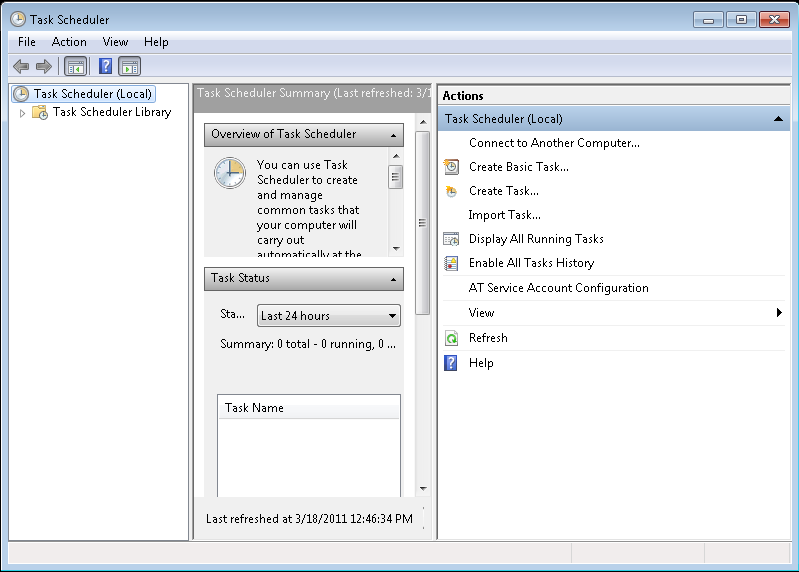Click the Task Name column header
Viewport: 799px width, 572px height.
coord(309,408)
